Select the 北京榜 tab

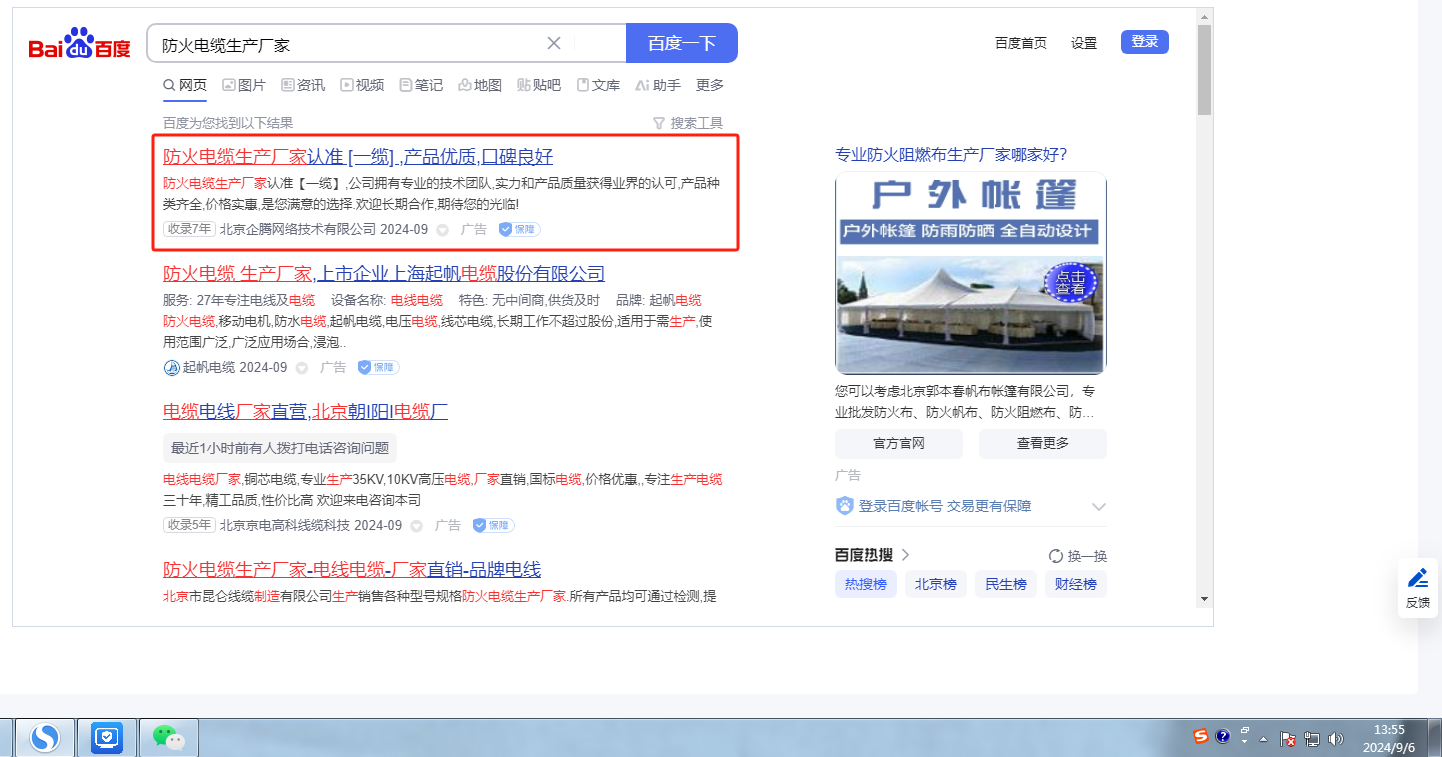point(936,584)
